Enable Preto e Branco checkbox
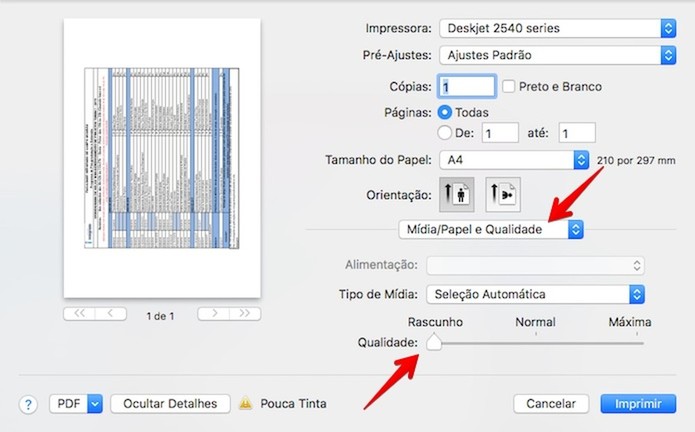 [508, 87]
